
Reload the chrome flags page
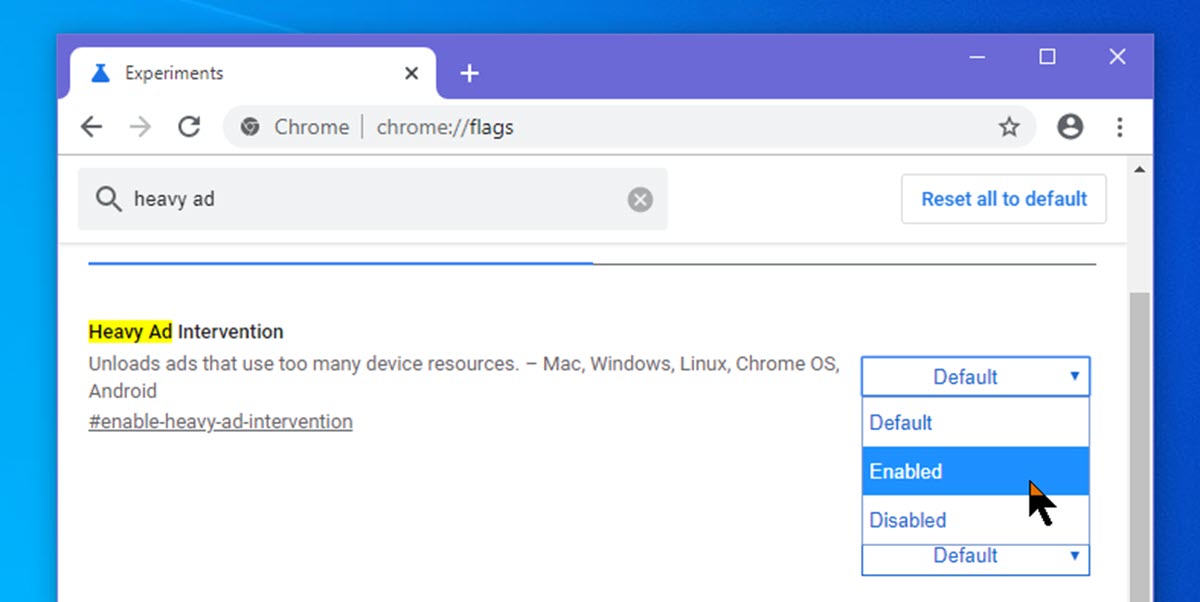[x=189, y=127]
